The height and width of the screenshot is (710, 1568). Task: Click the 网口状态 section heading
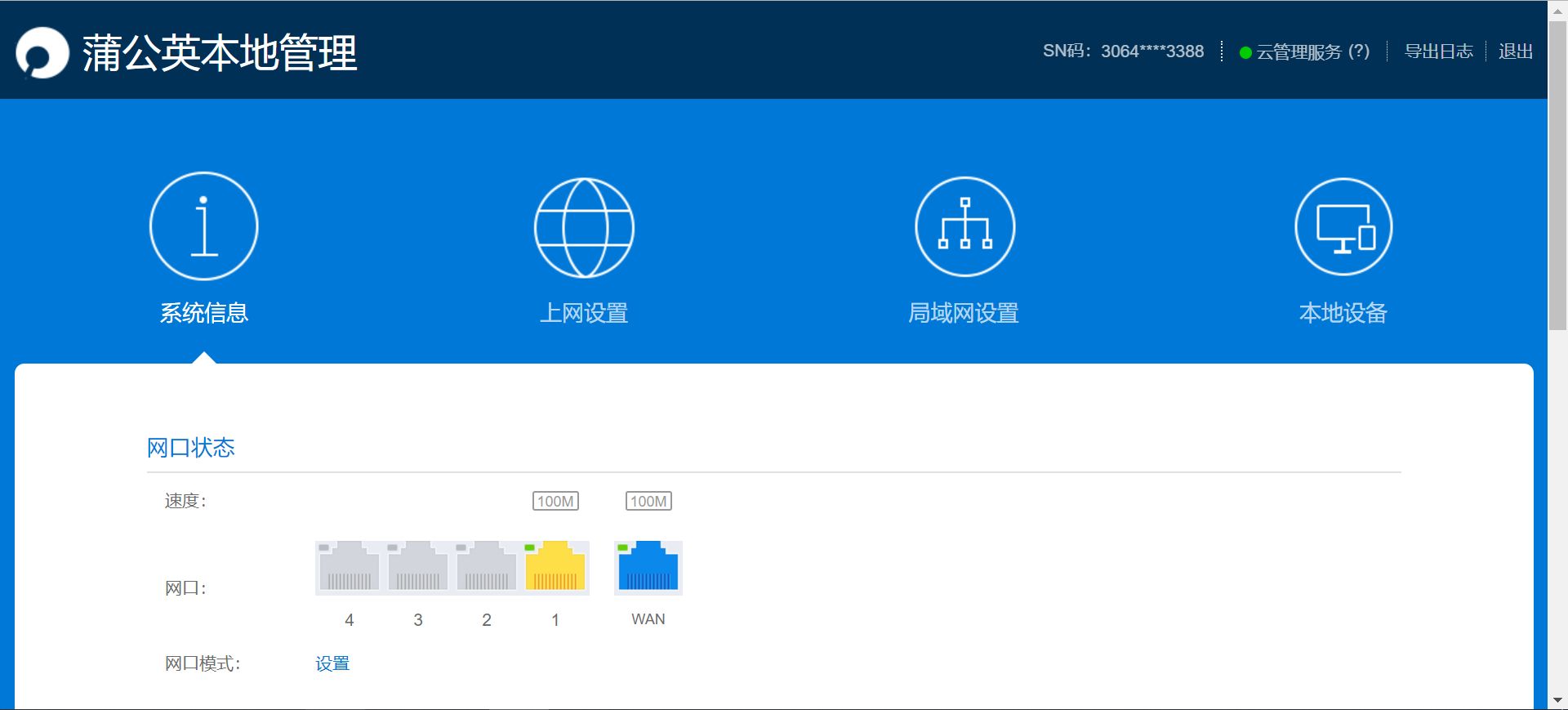[x=191, y=448]
